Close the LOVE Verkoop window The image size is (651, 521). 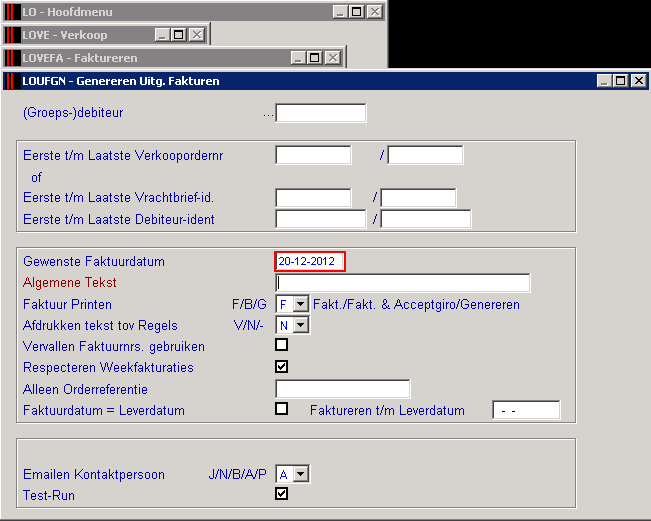tap(197, 34)
